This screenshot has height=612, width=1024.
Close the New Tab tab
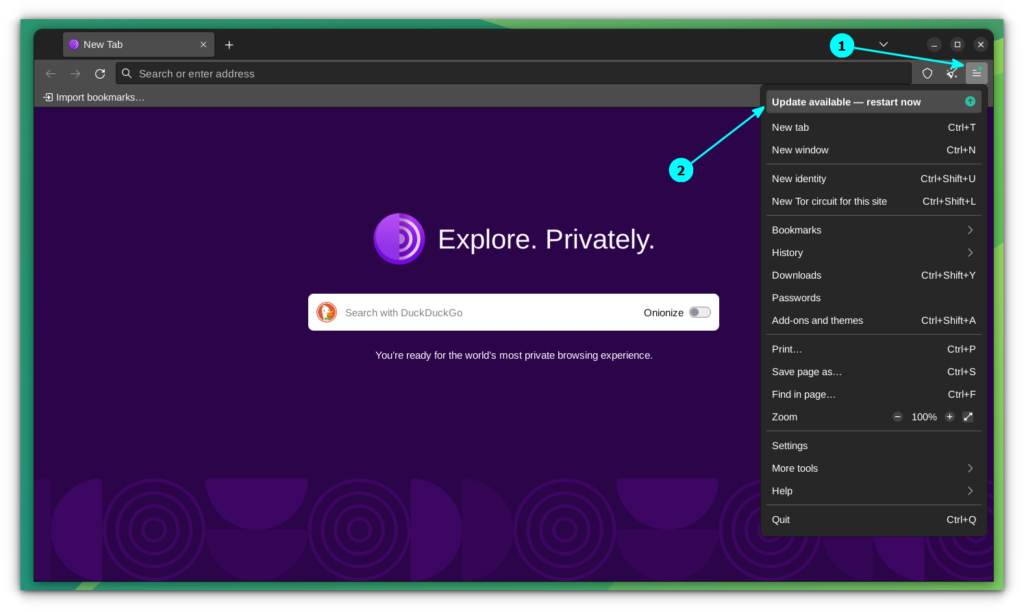[x=203, y=44]
